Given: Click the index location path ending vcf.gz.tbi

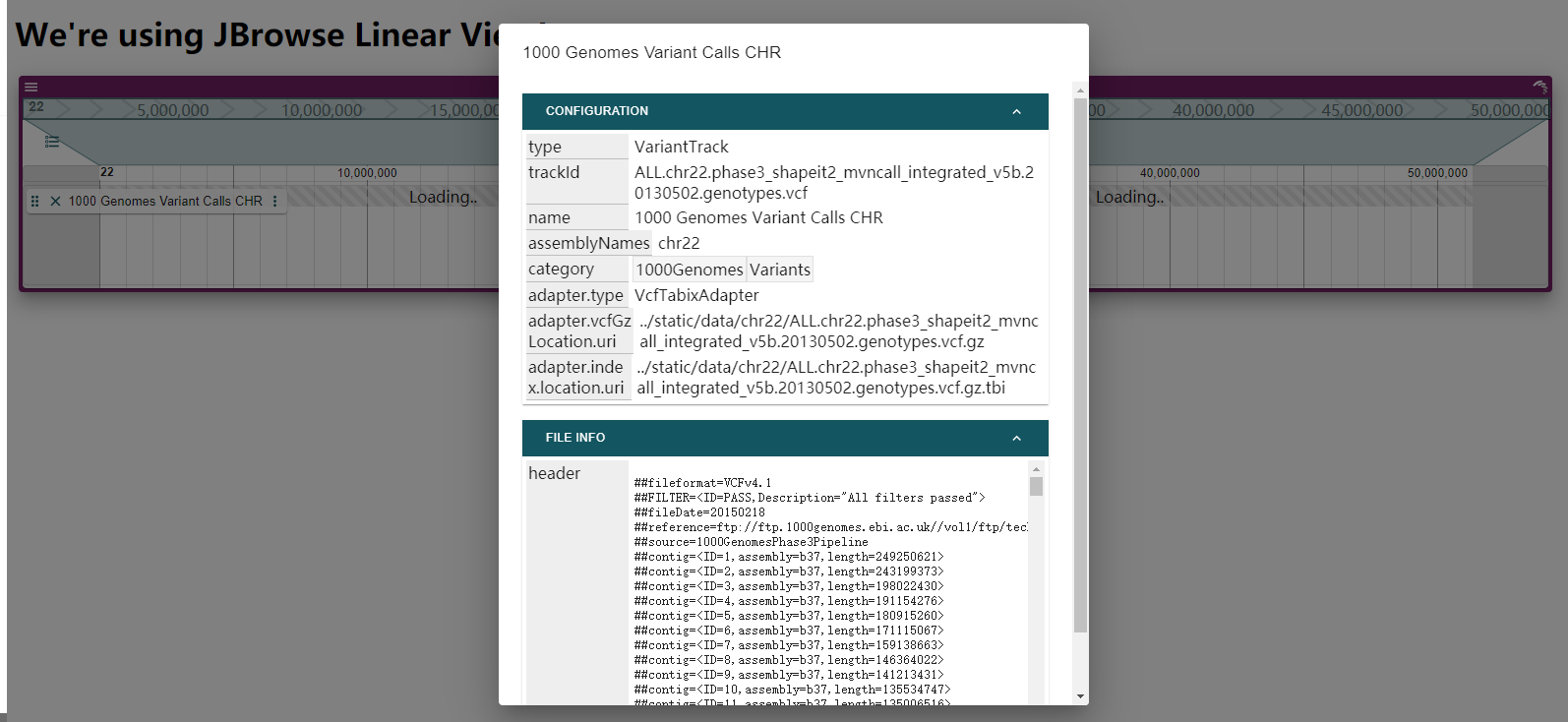Looking at the screenshot, I should tap(836, 378).
